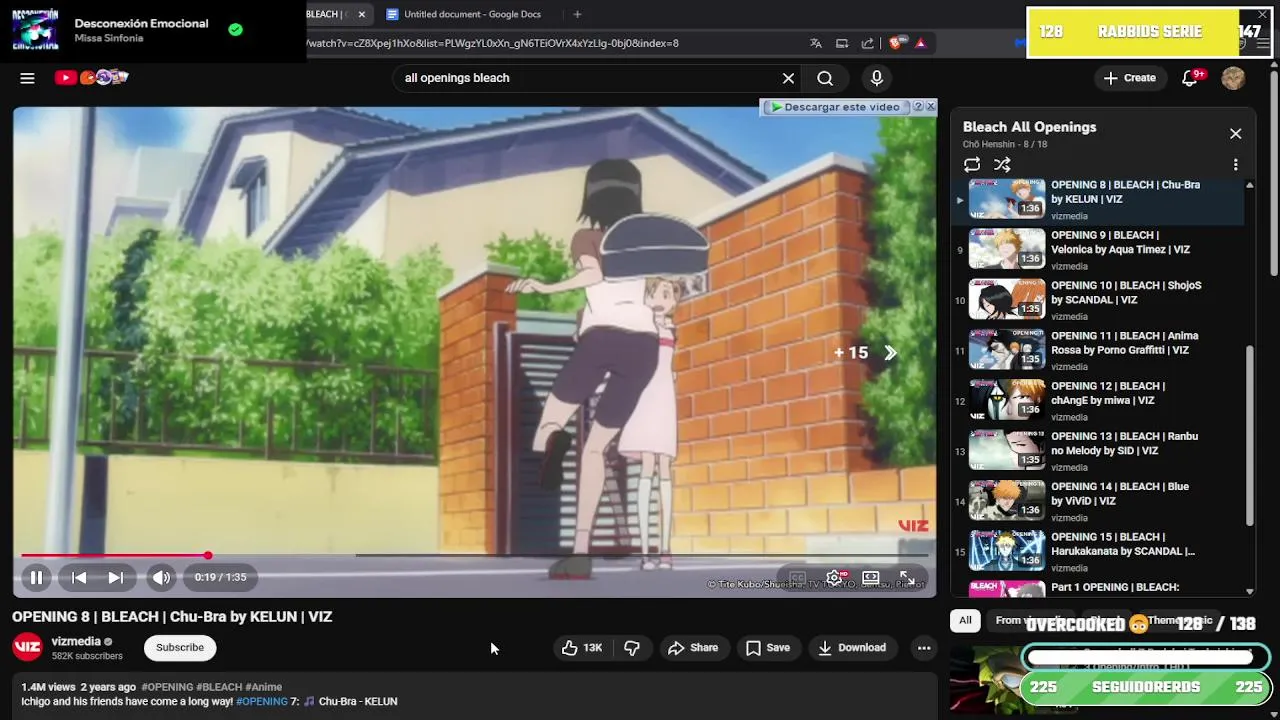The width and height of the screenshot is (1280, 720).
Task: Start voice search with the microphone
Action: [x=877, y=78]
